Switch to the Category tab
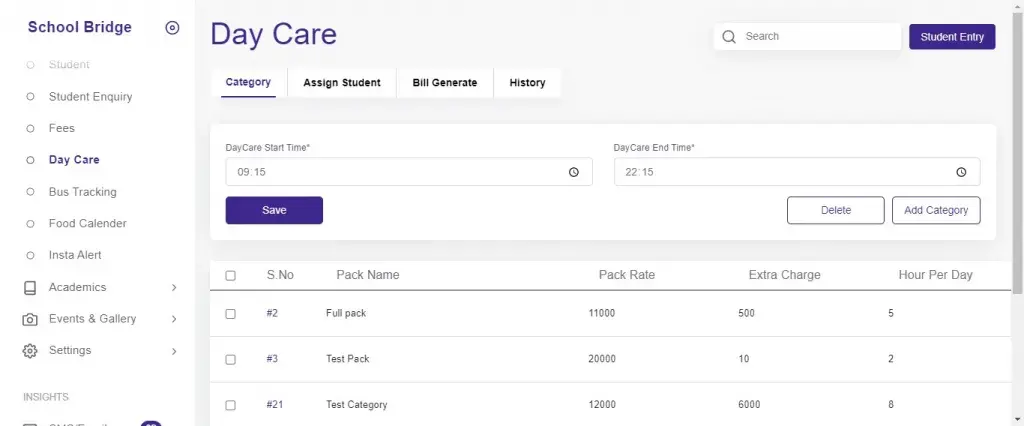The width and height of the screenshot is (1024, 426). [x=248, y=82]
